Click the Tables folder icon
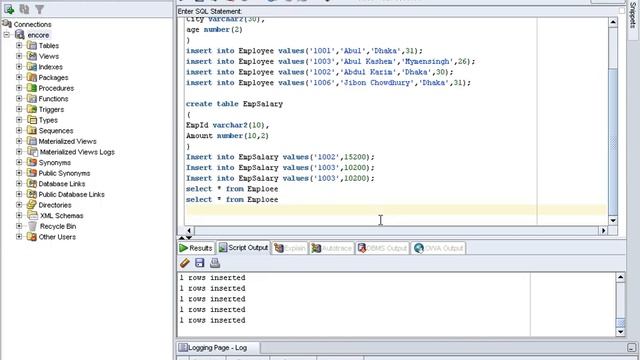Viewport: 640px width, 360px height. tap(31, 45)
